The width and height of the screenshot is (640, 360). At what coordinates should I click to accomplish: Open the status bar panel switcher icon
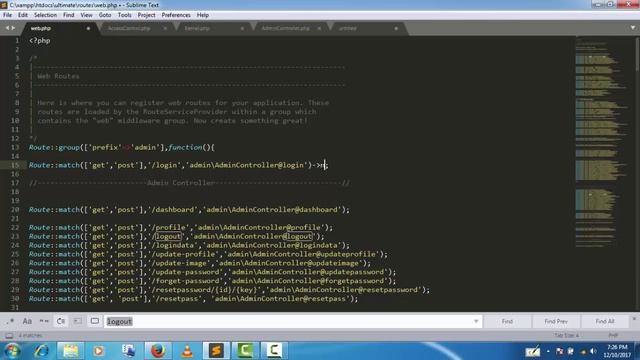[9, 336]
